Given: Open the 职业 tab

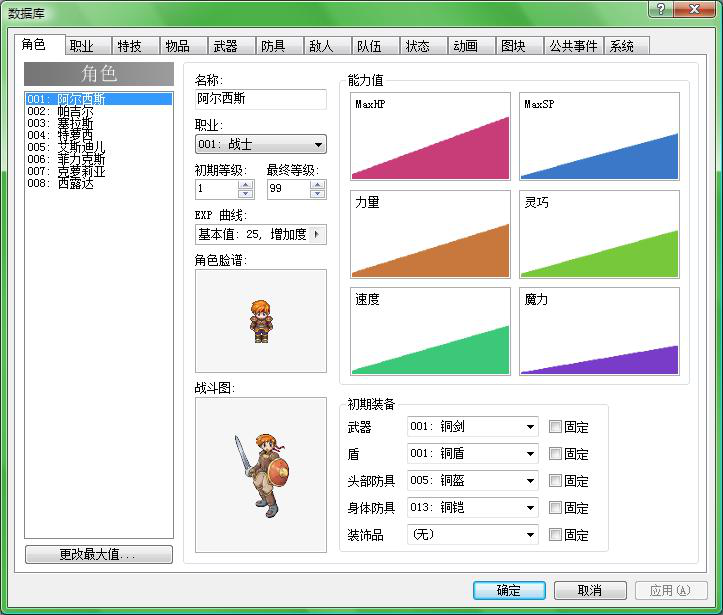Looking at the screenshot, I should coord(88,46).
